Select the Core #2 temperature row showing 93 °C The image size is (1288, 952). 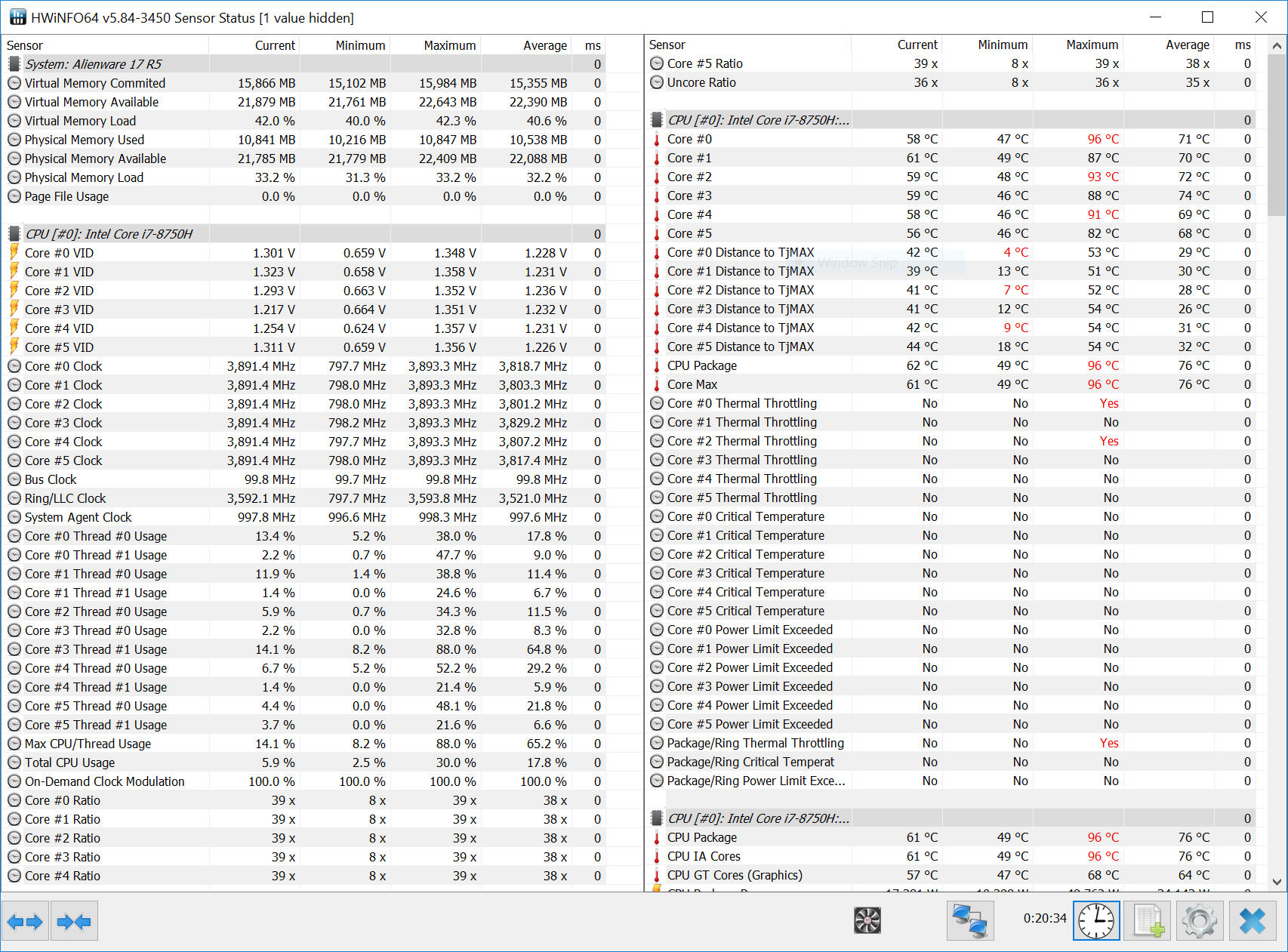coord(951,177)
